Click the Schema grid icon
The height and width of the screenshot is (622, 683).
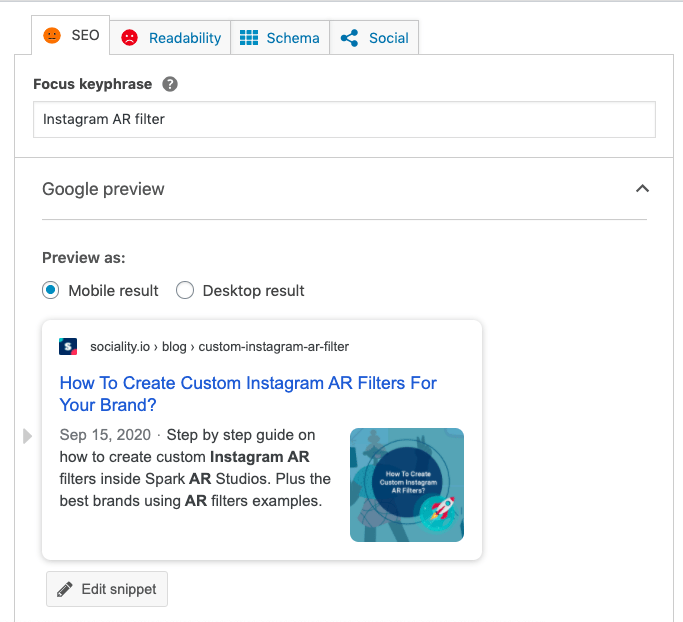249,38
